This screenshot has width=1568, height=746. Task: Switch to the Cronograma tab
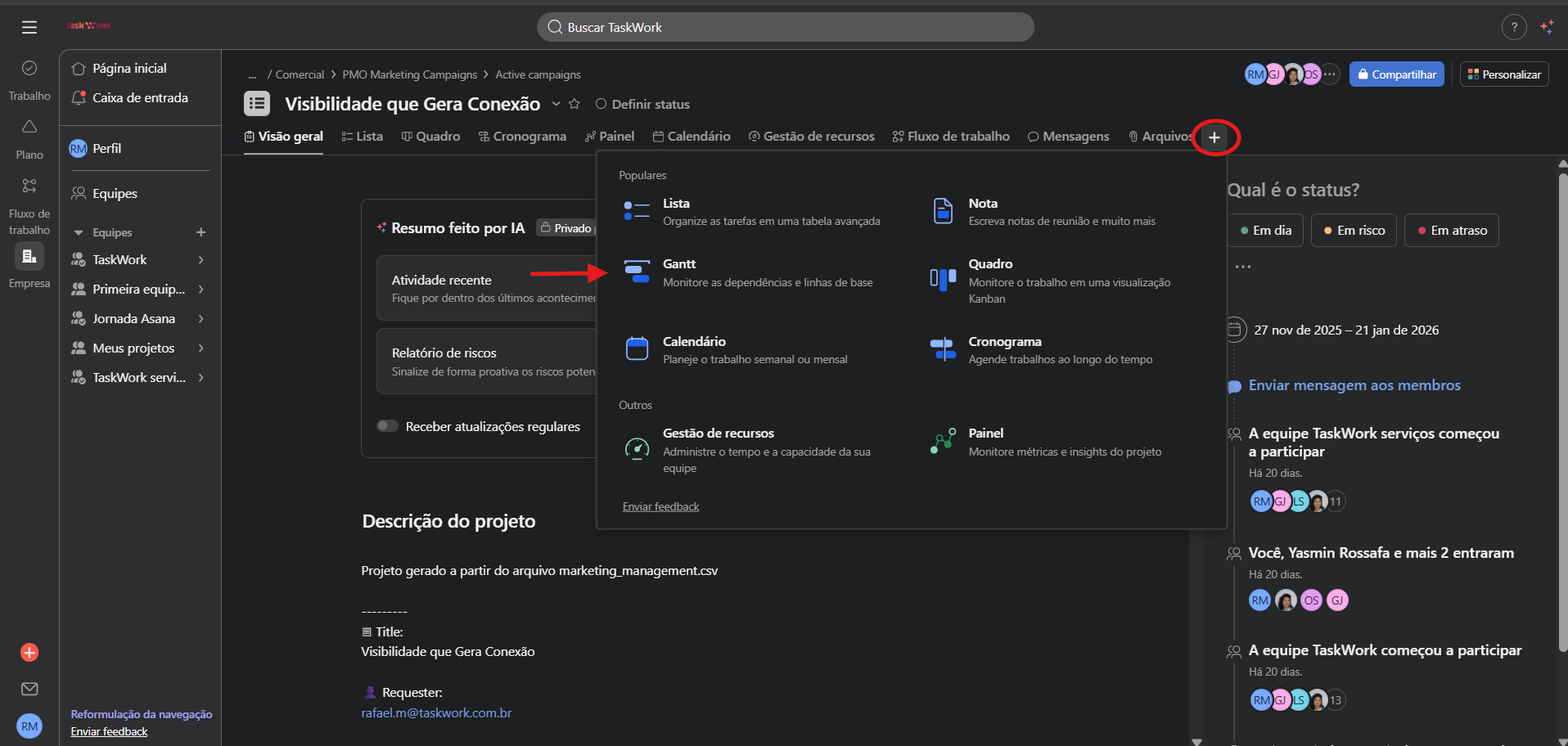tap(522, 137)
